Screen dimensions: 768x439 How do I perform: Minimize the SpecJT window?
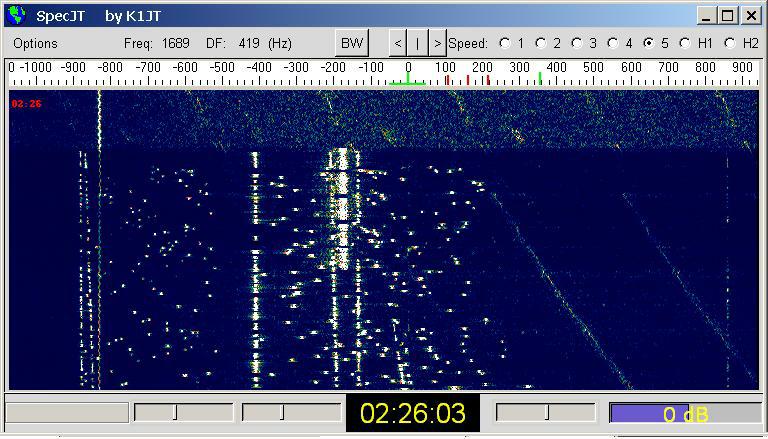point(707,16)
